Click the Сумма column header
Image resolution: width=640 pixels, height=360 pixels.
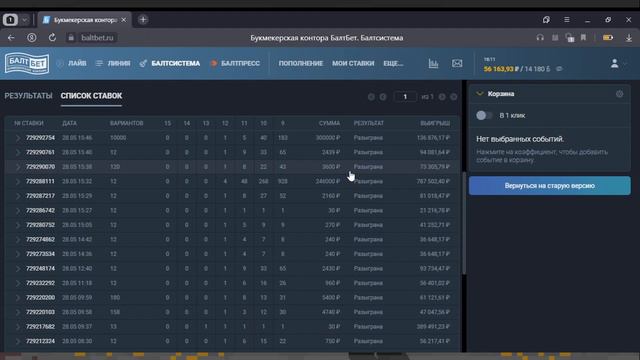tap(329, 123)
